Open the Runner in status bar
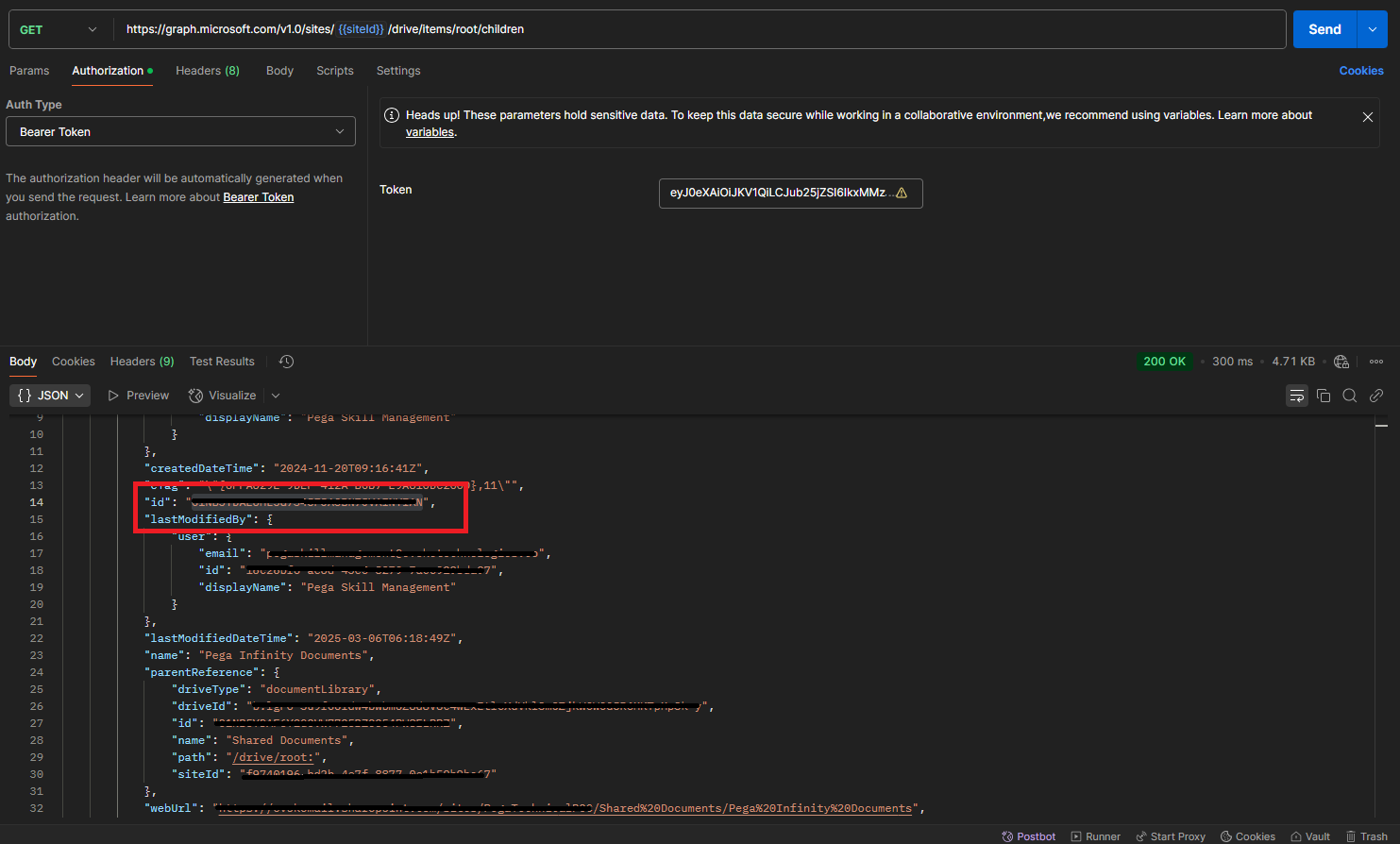Viewport: 1400px width, 844px height. coord(1096,836)
